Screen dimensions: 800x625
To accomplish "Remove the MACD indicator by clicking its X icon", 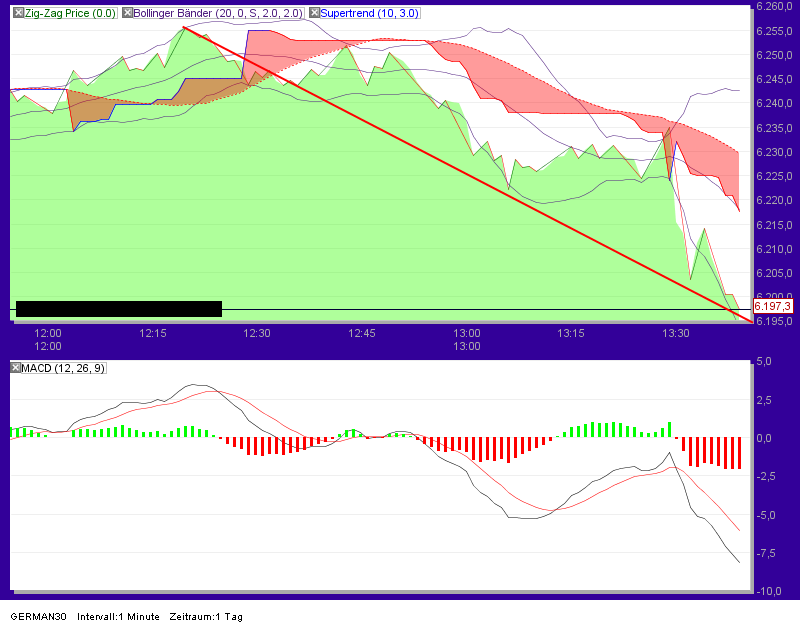I will click(x=16, y=368).
